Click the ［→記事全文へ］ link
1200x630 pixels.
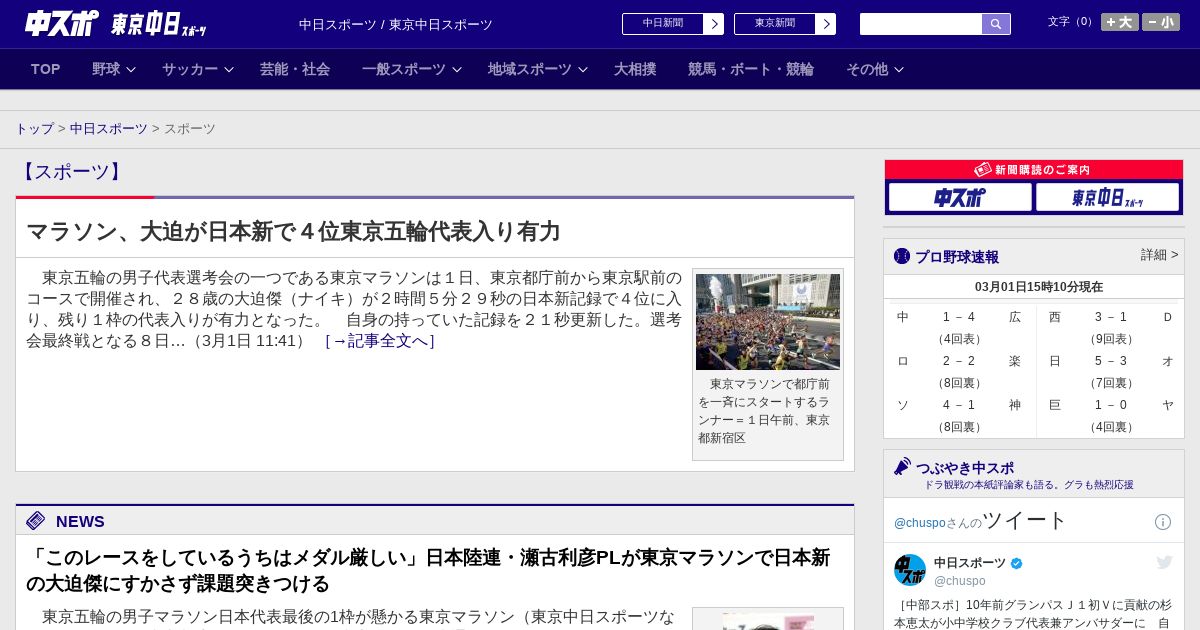pyautogui.click(x=380, y=341)
